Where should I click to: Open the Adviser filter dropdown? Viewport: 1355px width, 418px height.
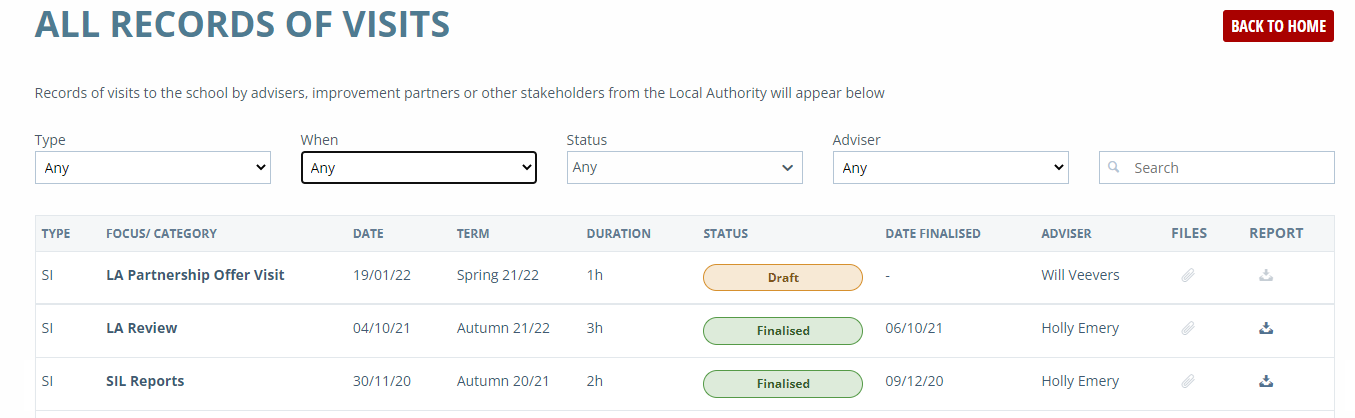(x=950, y=168)
